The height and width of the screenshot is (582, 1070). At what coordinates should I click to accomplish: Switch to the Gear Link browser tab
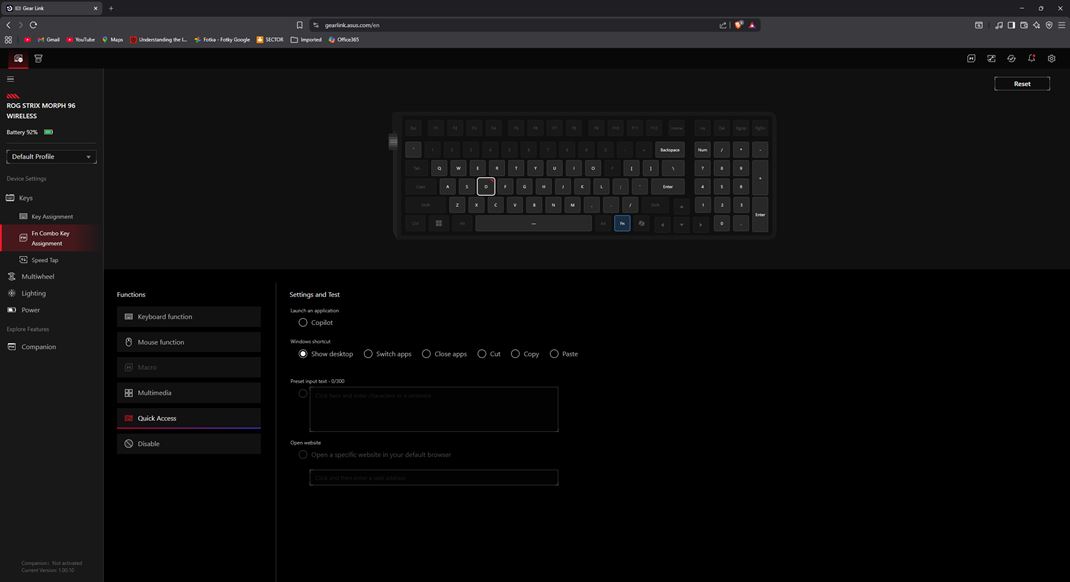[51, 8]
